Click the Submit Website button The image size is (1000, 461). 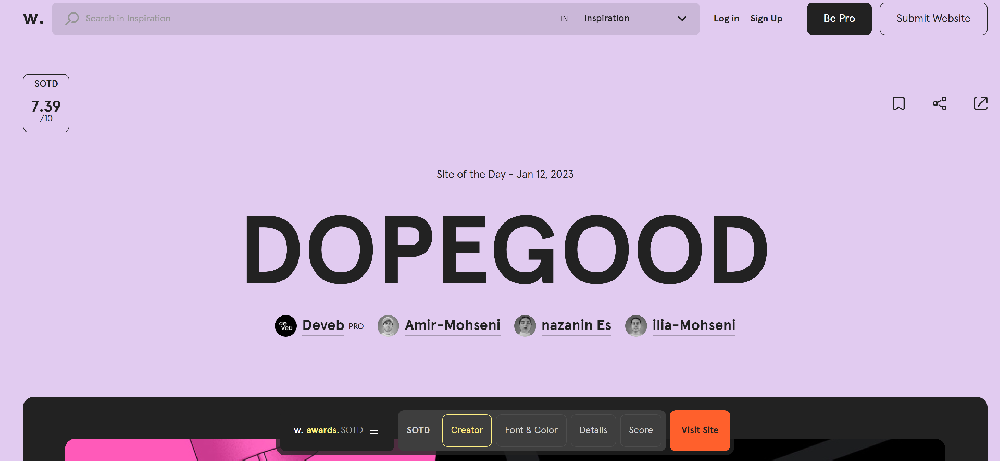pyautogui.click(x=933, y=18)
